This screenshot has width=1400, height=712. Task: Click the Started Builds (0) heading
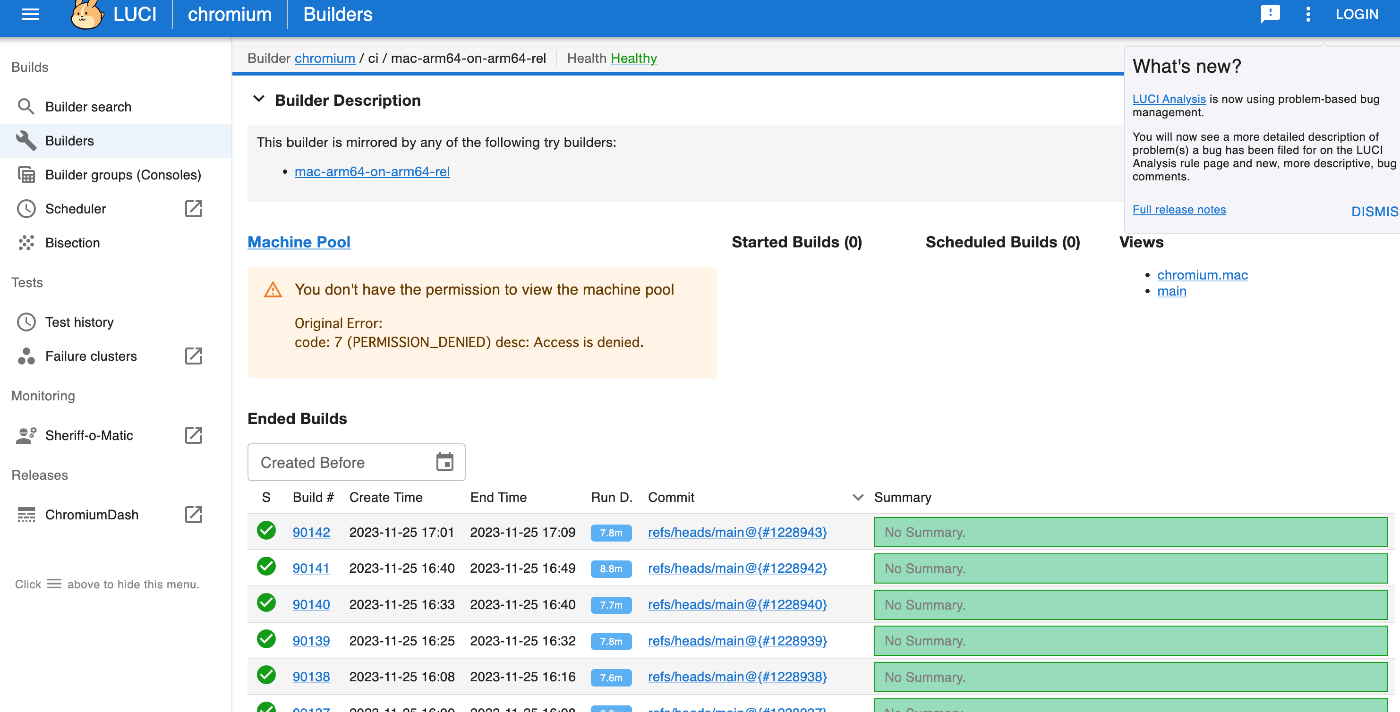(797, 242)
